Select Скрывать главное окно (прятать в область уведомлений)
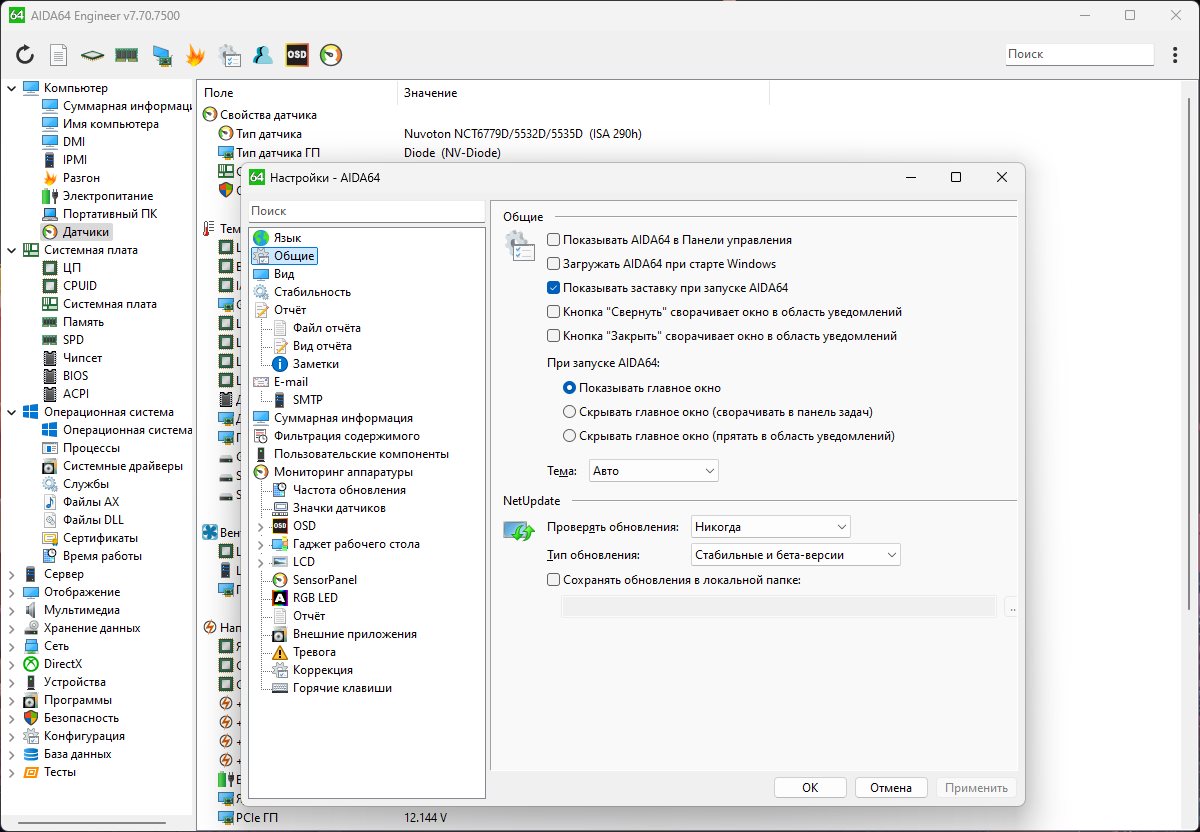 (570, 436)
